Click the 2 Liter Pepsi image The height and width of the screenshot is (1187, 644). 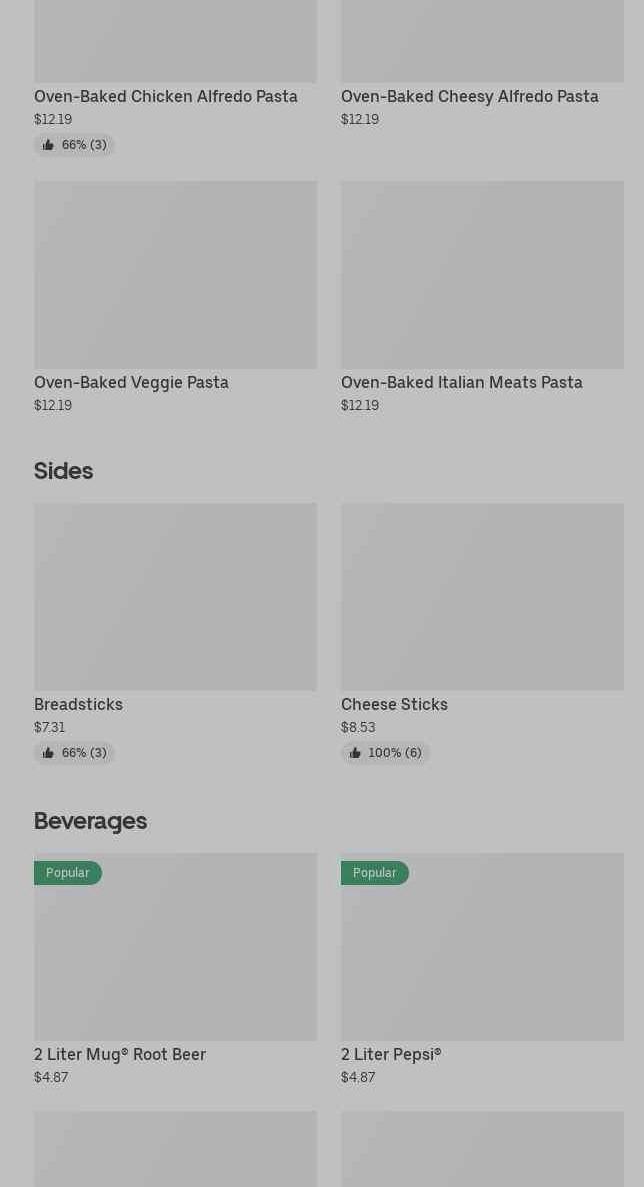pos(482,960)
